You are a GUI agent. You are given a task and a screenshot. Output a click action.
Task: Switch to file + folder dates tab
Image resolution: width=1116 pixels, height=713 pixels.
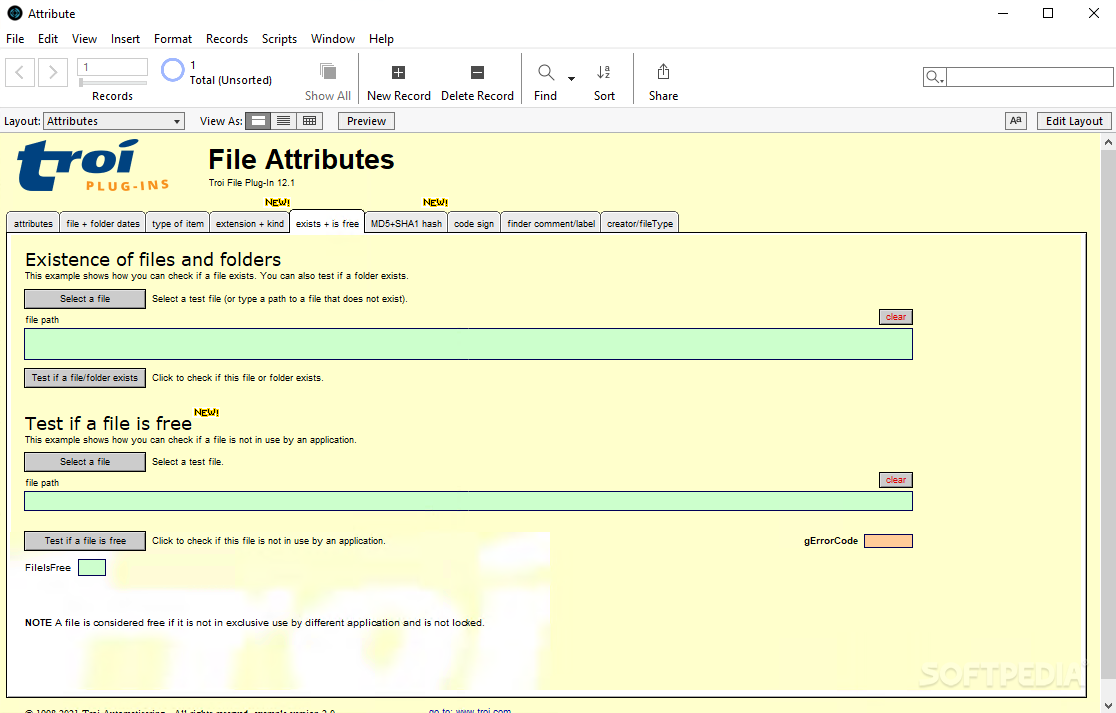point(103,223)
